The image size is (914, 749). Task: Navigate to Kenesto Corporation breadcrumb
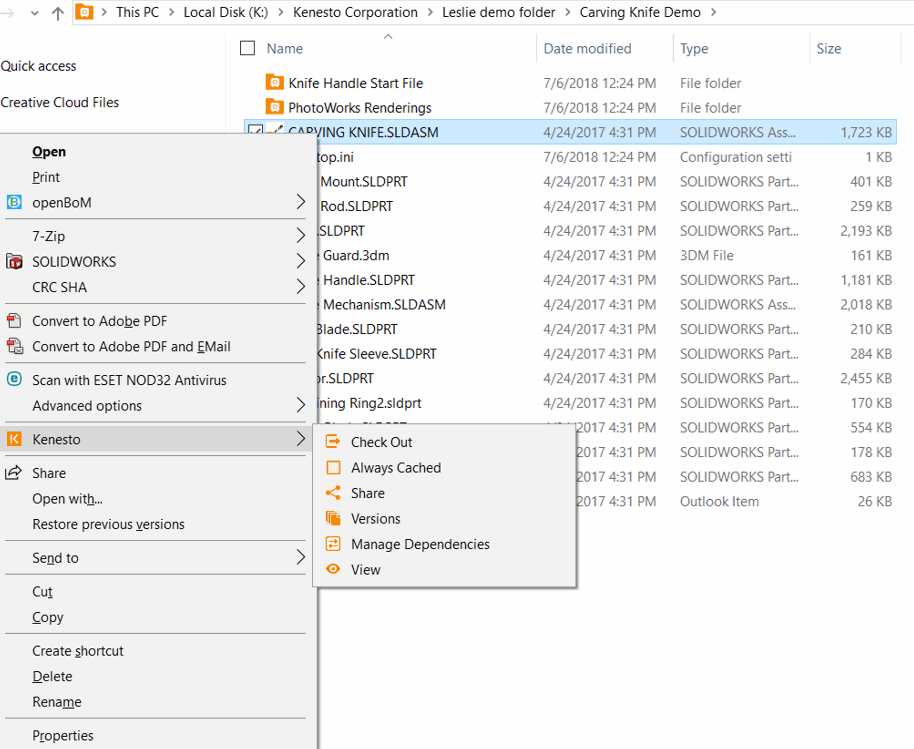coord(355,12)
